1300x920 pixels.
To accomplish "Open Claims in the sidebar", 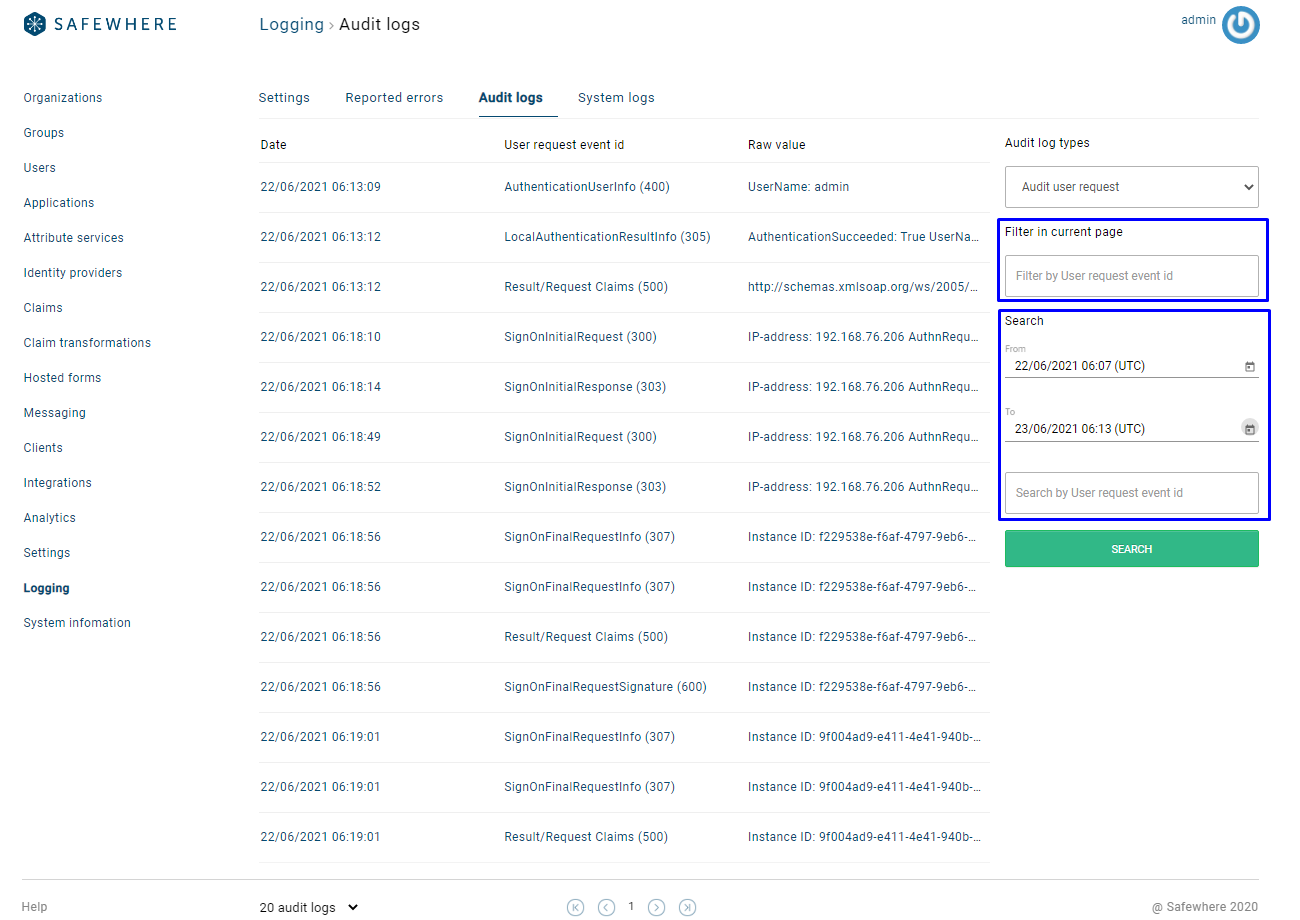I will click(43, 308).
